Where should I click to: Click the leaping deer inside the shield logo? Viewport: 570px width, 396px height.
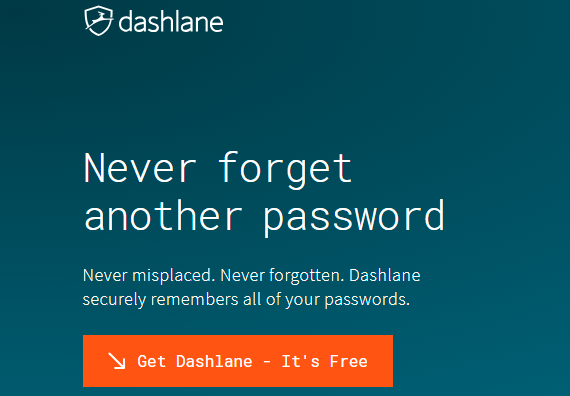(x=97, y=17)
